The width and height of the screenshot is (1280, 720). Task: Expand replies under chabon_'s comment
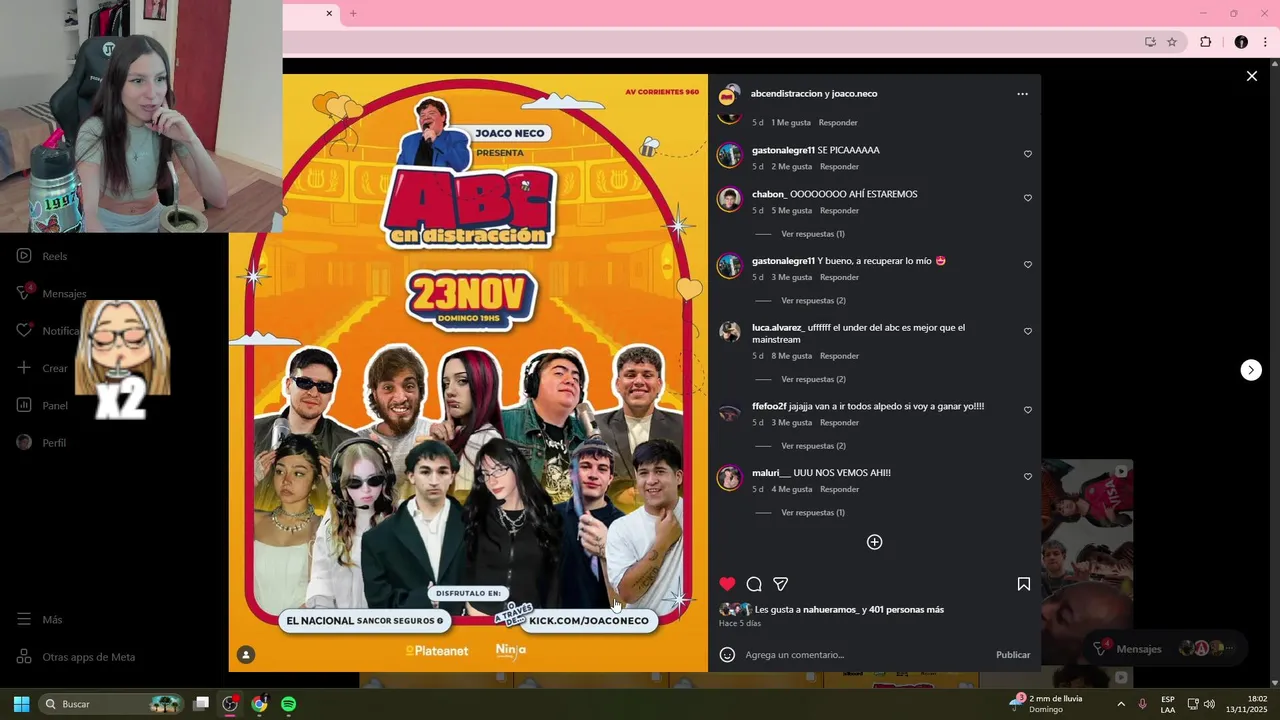(812, 234)
